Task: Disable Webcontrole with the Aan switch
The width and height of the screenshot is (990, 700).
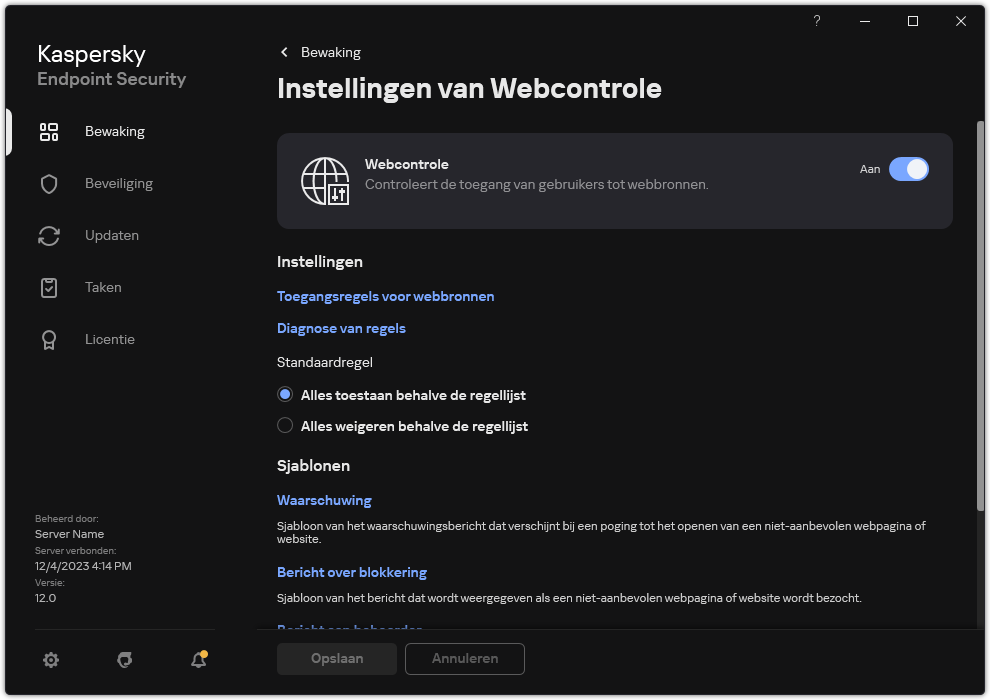Action: [x=909, y=169]
